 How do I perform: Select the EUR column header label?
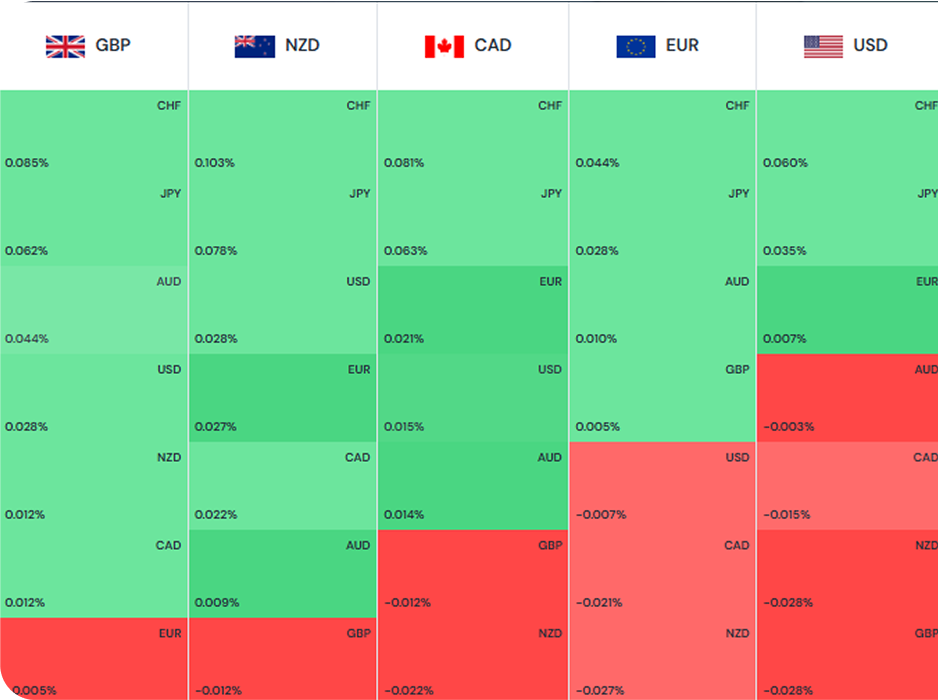tap(682, 46)
